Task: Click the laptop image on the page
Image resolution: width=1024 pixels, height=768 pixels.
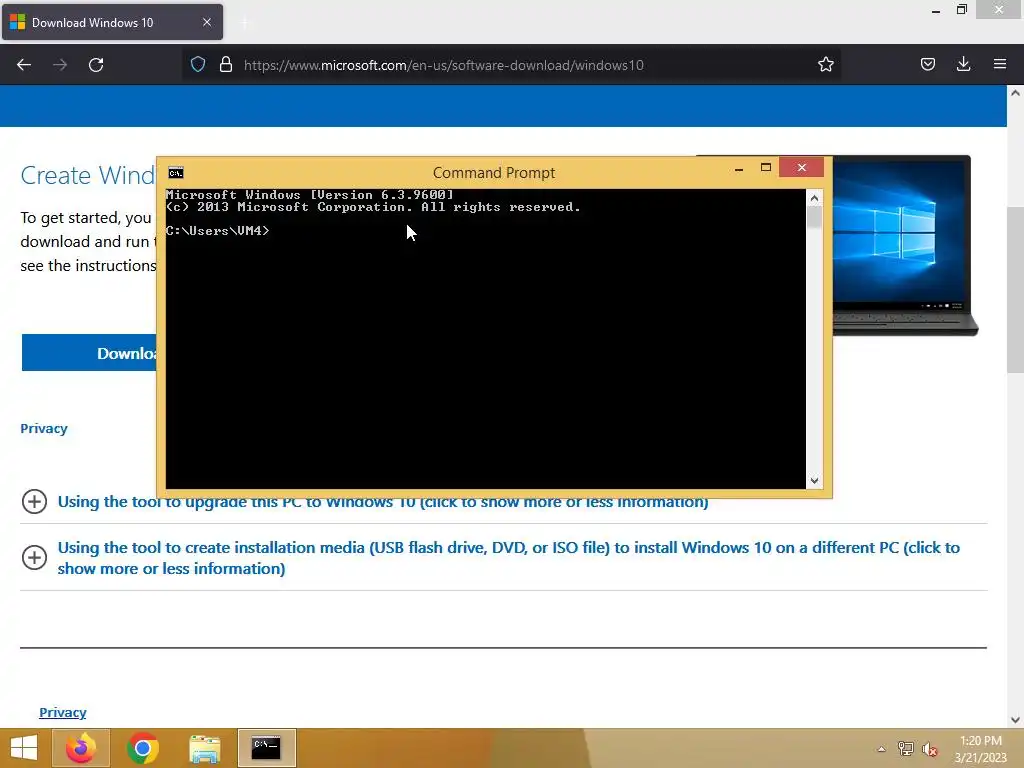Action: 904,246
